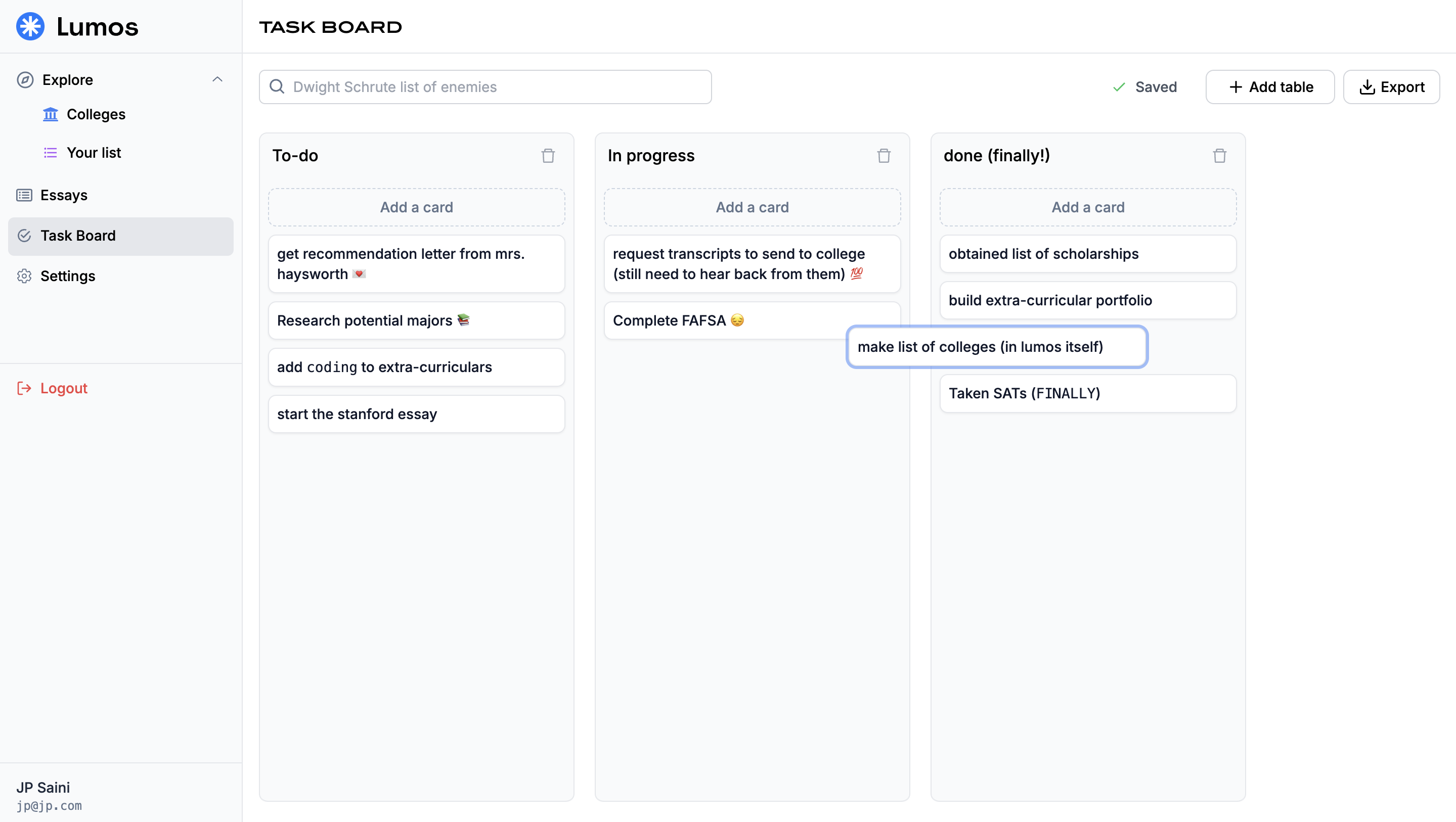Delete the To-do table via trash icon
Image resolution: width=1456 pixels, height=822 pixels.
click(x=548, y=156)
